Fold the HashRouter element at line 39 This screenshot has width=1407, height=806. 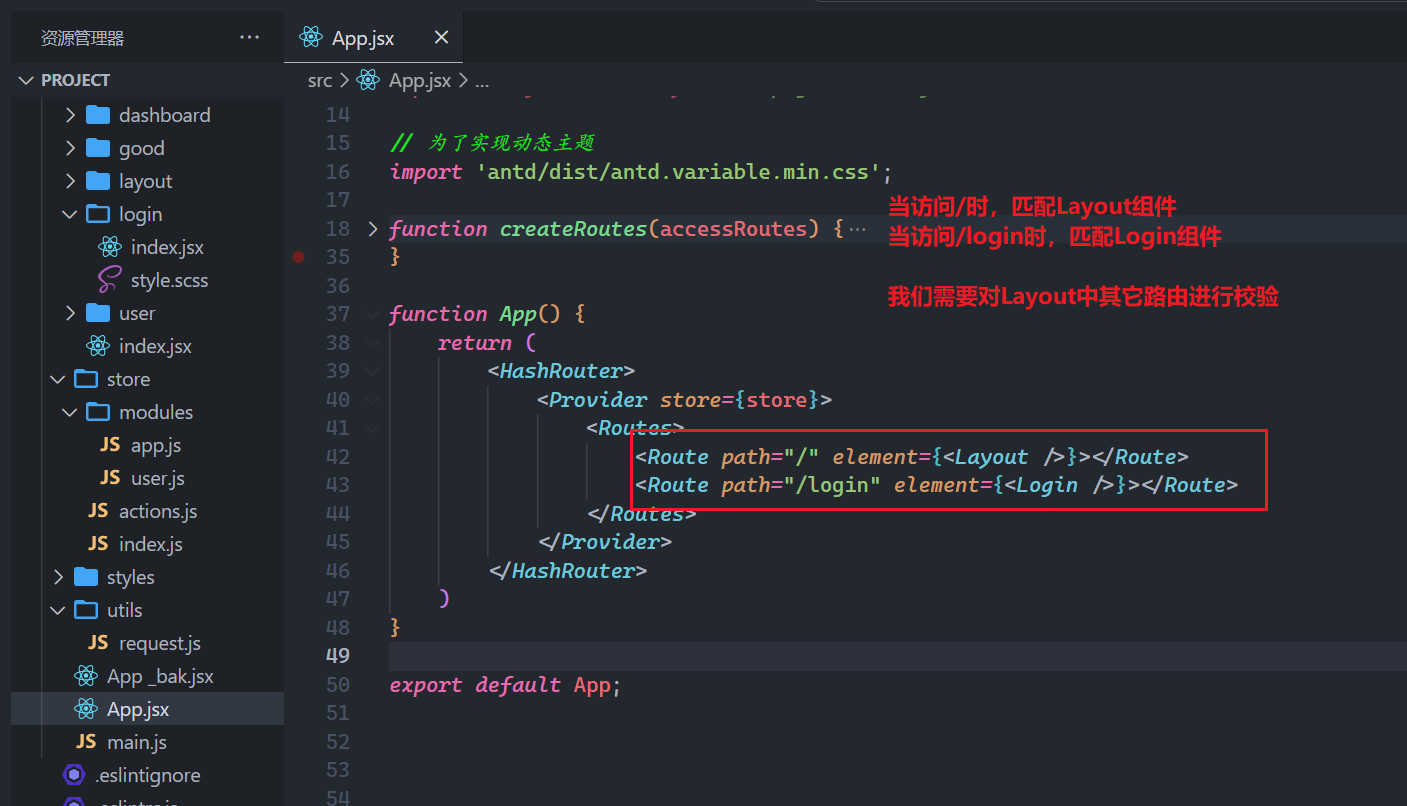(x=373, y=371)
